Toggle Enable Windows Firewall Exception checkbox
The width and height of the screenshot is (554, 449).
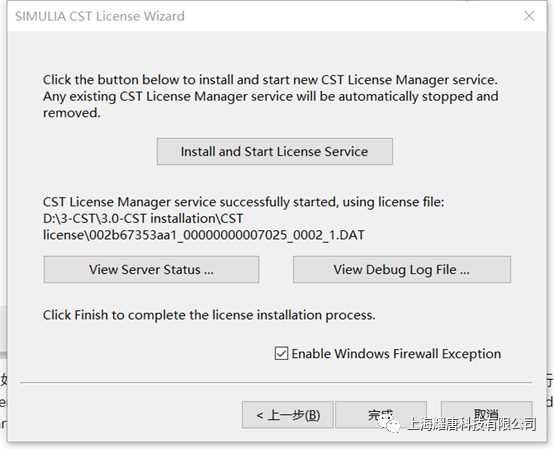point(281,353)
